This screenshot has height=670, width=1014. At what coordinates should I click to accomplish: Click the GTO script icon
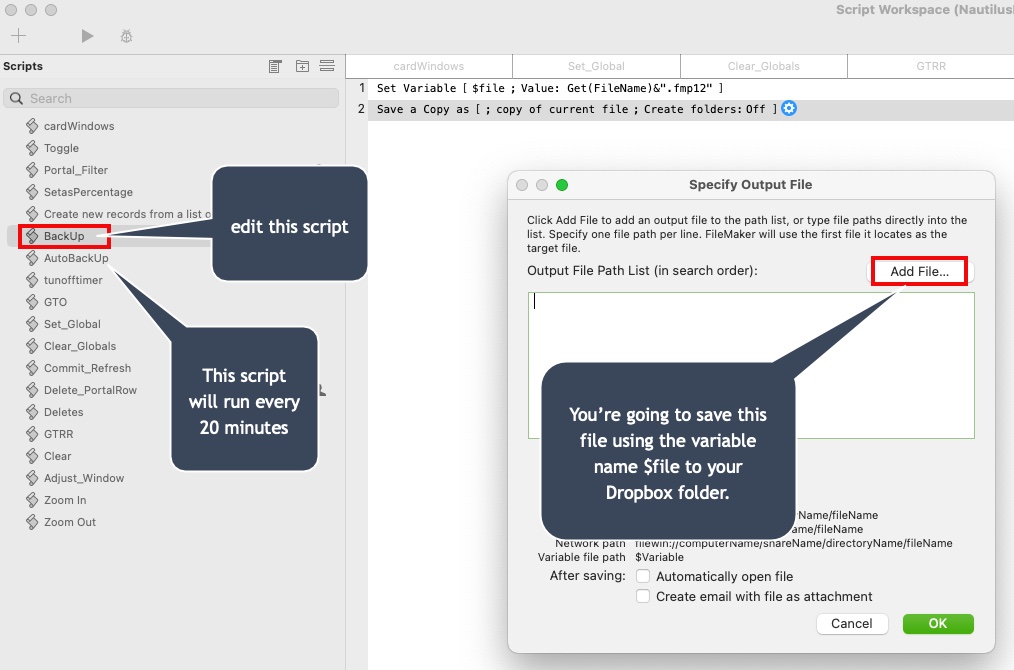tap(32, 302)
